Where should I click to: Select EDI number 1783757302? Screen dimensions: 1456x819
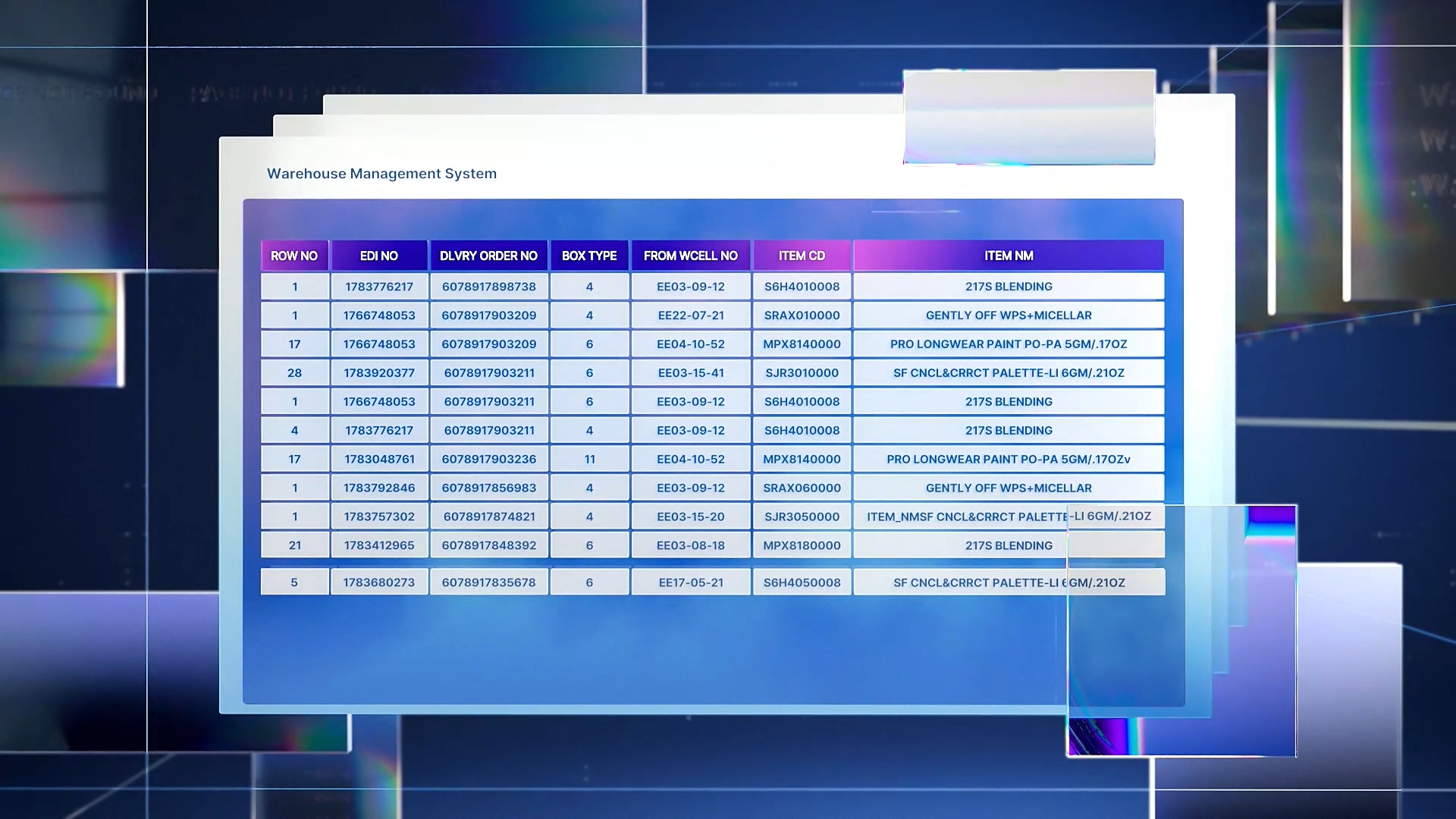point(379,517)
